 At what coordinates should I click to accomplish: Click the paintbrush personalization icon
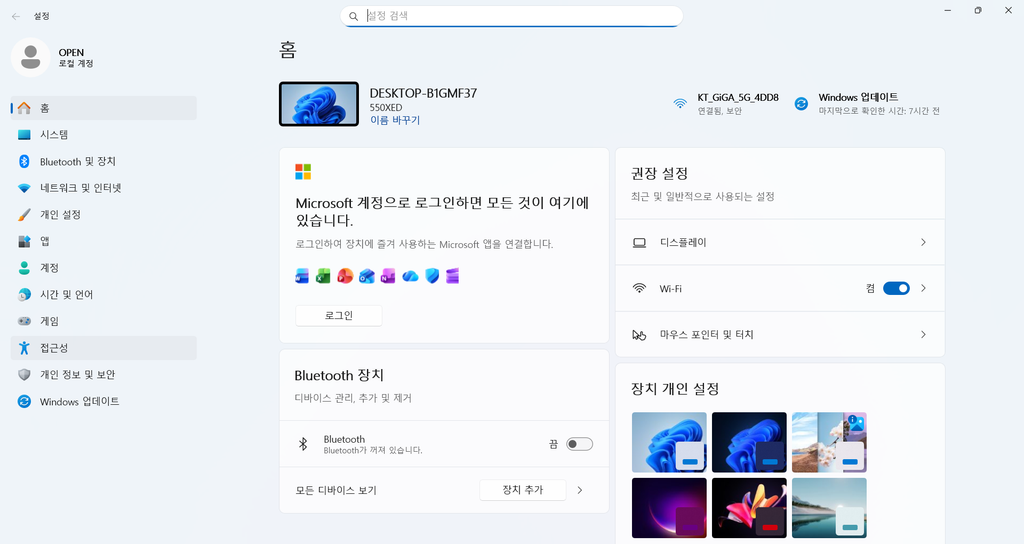click(24, 215)
